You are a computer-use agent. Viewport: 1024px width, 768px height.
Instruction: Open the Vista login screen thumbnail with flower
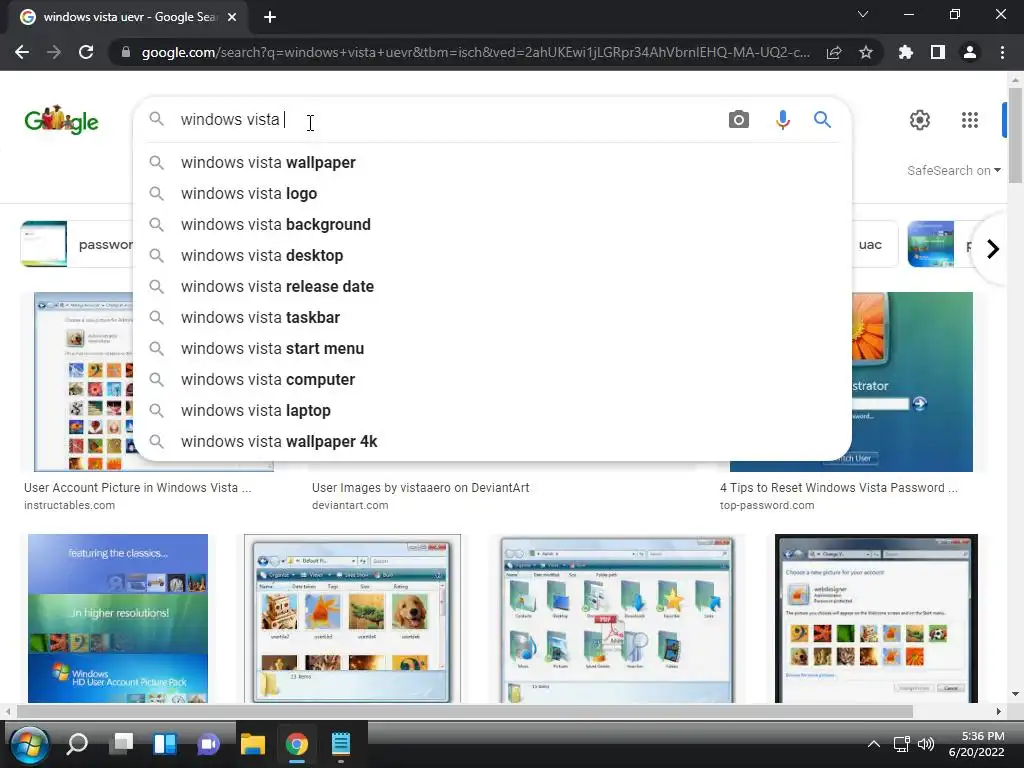912,382
